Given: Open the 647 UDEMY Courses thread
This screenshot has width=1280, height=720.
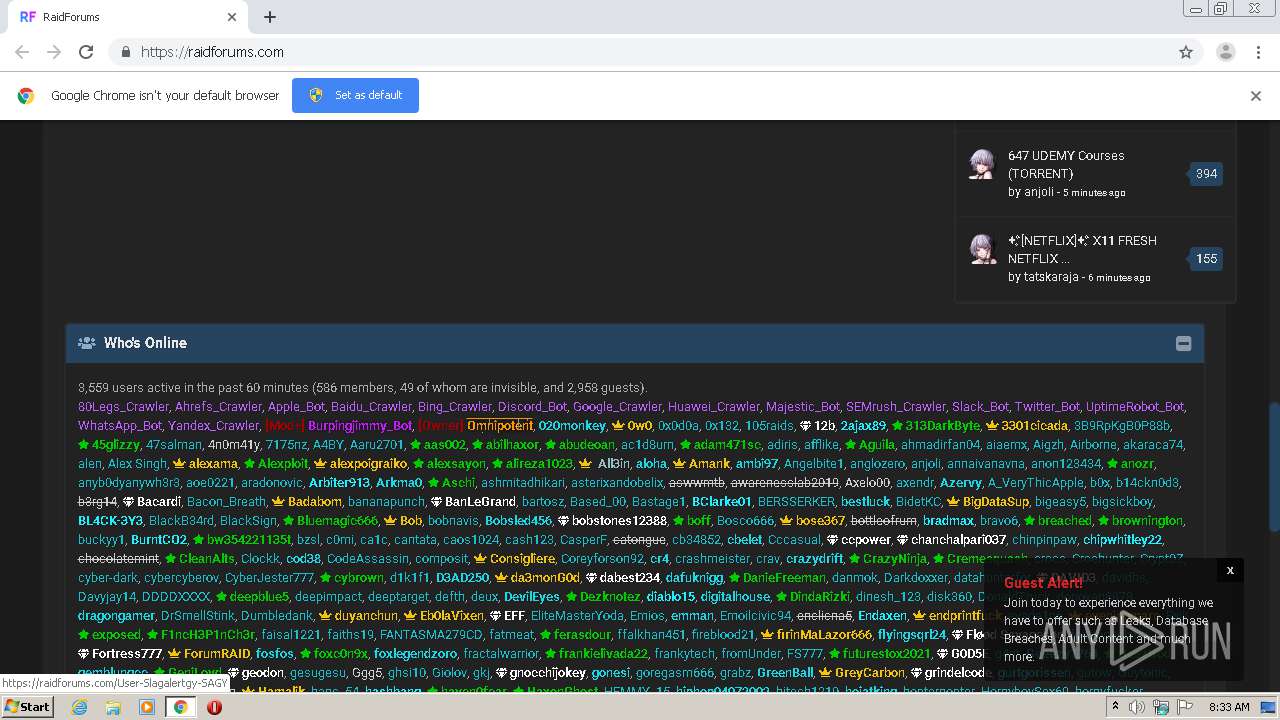Looking at the screenshot, I should [1066, 164].
